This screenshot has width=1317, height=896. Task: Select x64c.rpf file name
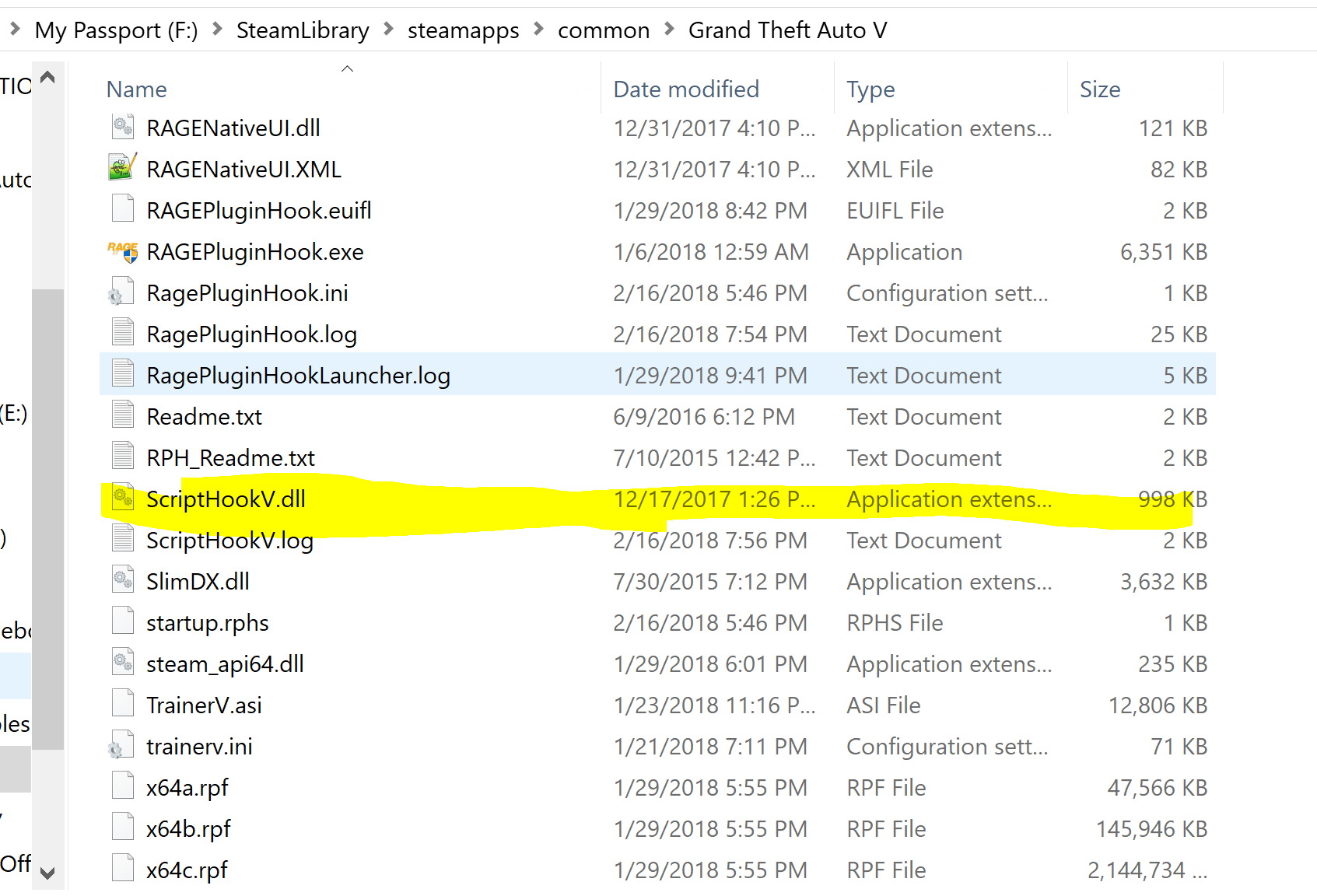pos(187,870)
